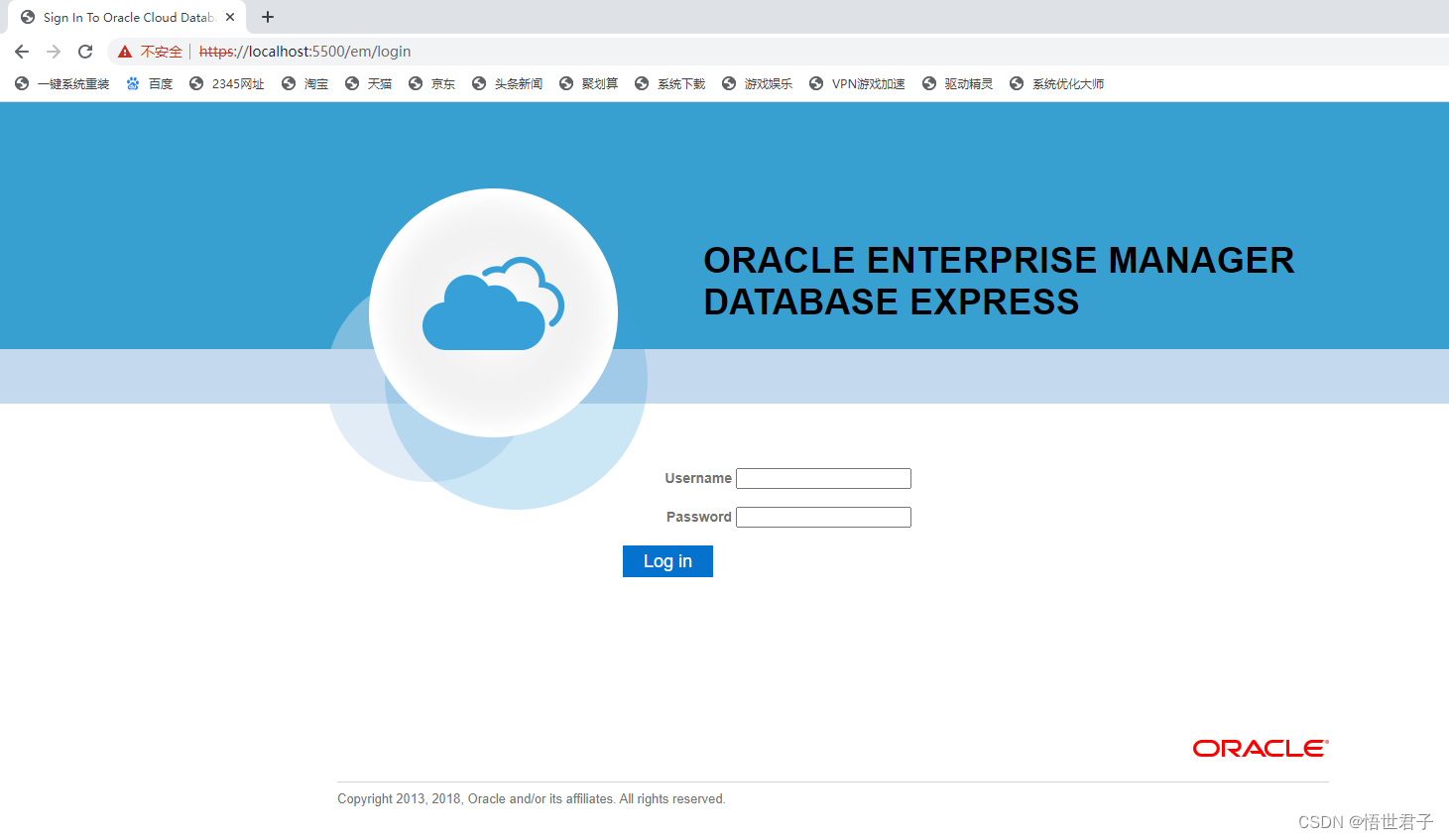Reload the page with the refresh icon
1449x840 pixels.
point(85,52)
